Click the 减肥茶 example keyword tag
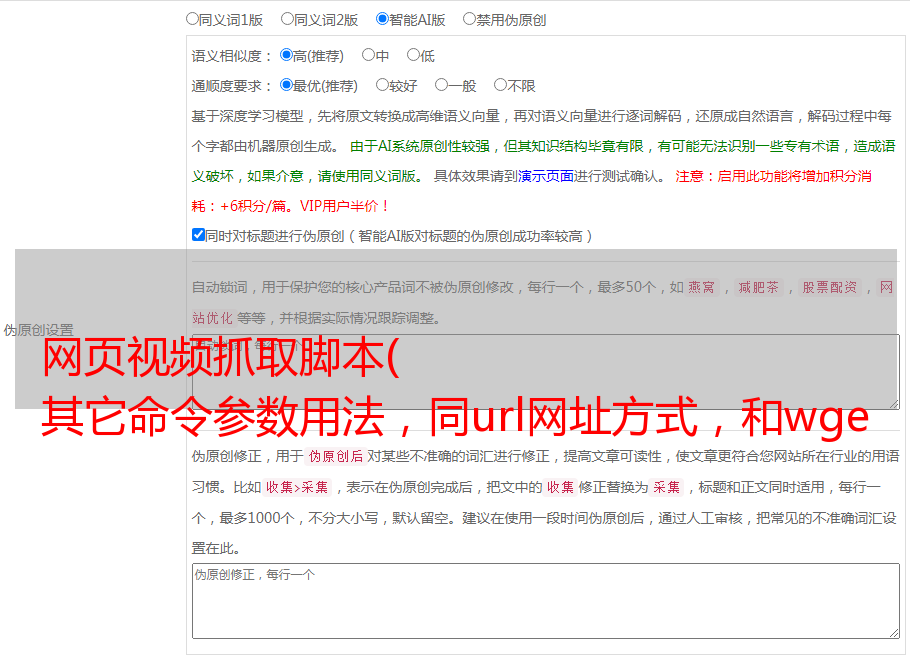Image resolution: width=911 pixels, height=658 pixels. (x=758, y=288)
